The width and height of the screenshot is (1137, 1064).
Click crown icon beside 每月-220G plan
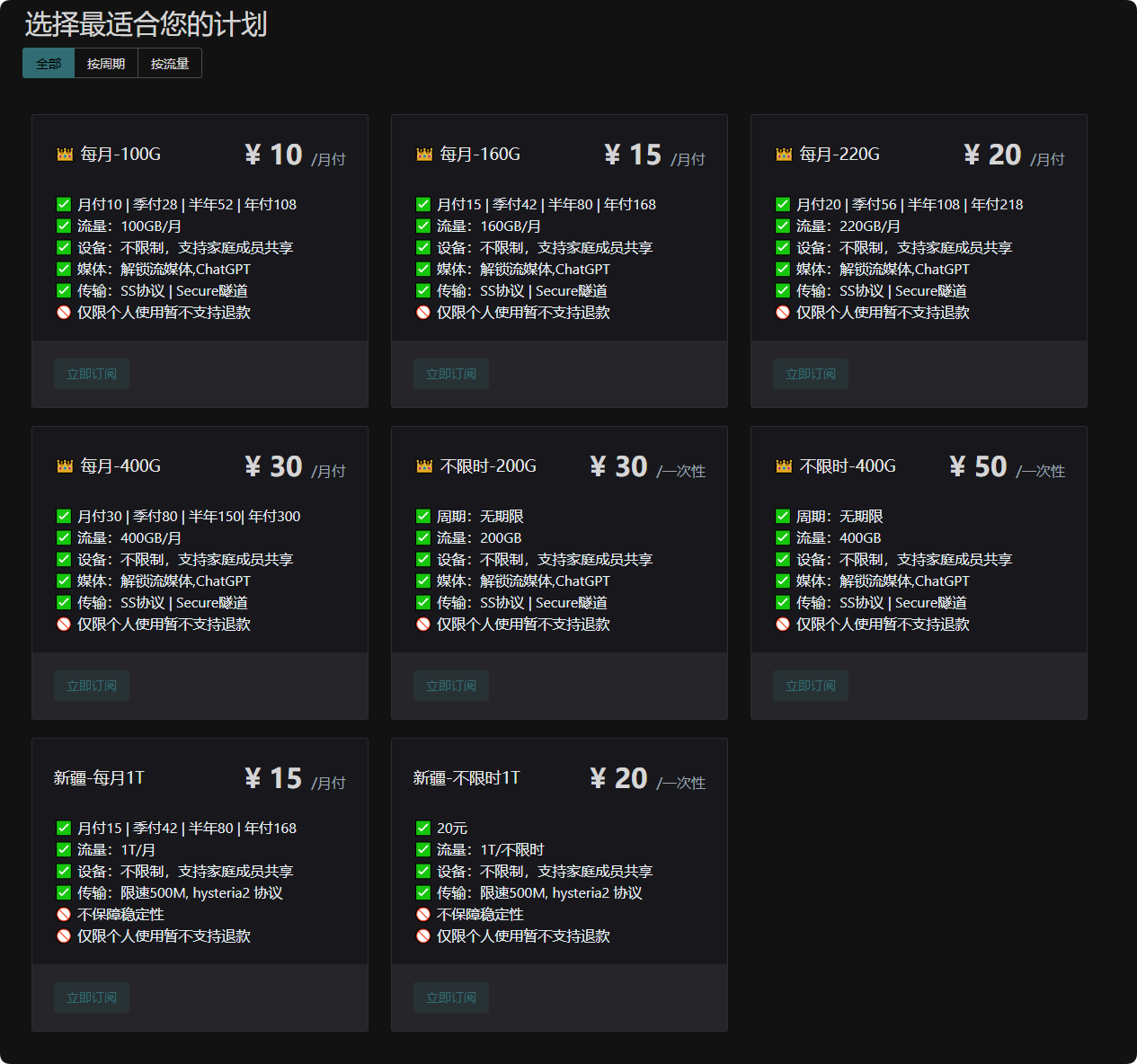pos(784,155)
